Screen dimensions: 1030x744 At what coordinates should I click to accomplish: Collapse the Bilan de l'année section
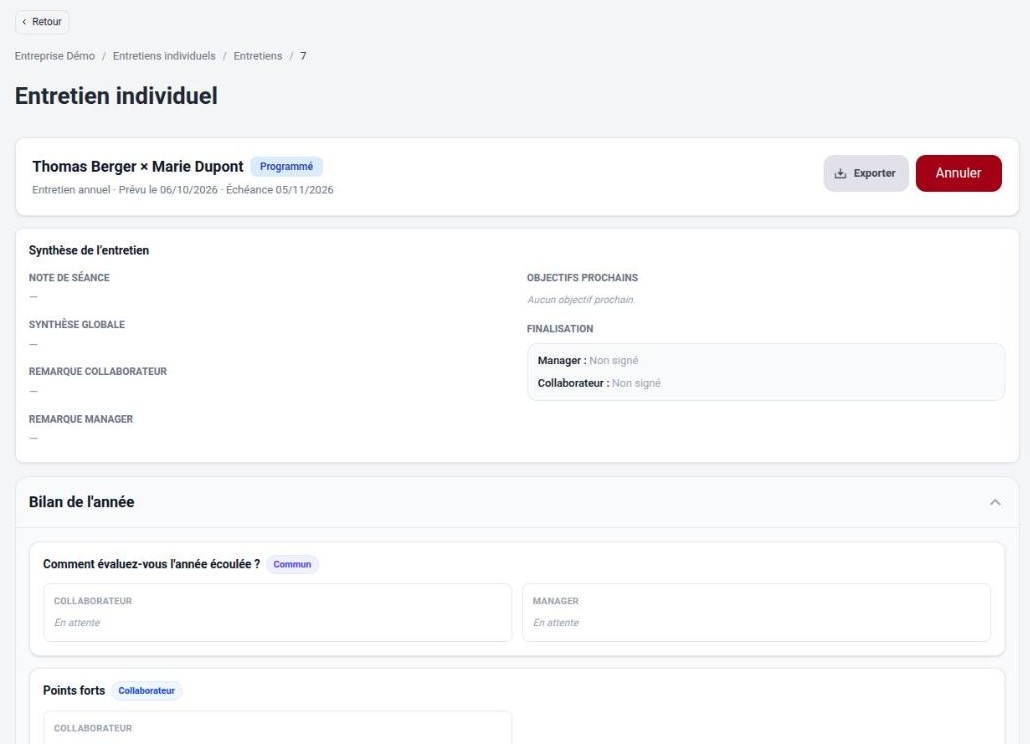coord(995,502)
